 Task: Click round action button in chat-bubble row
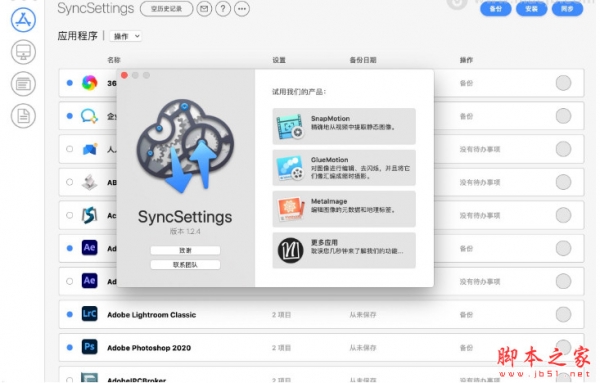(x=563, y=116)
